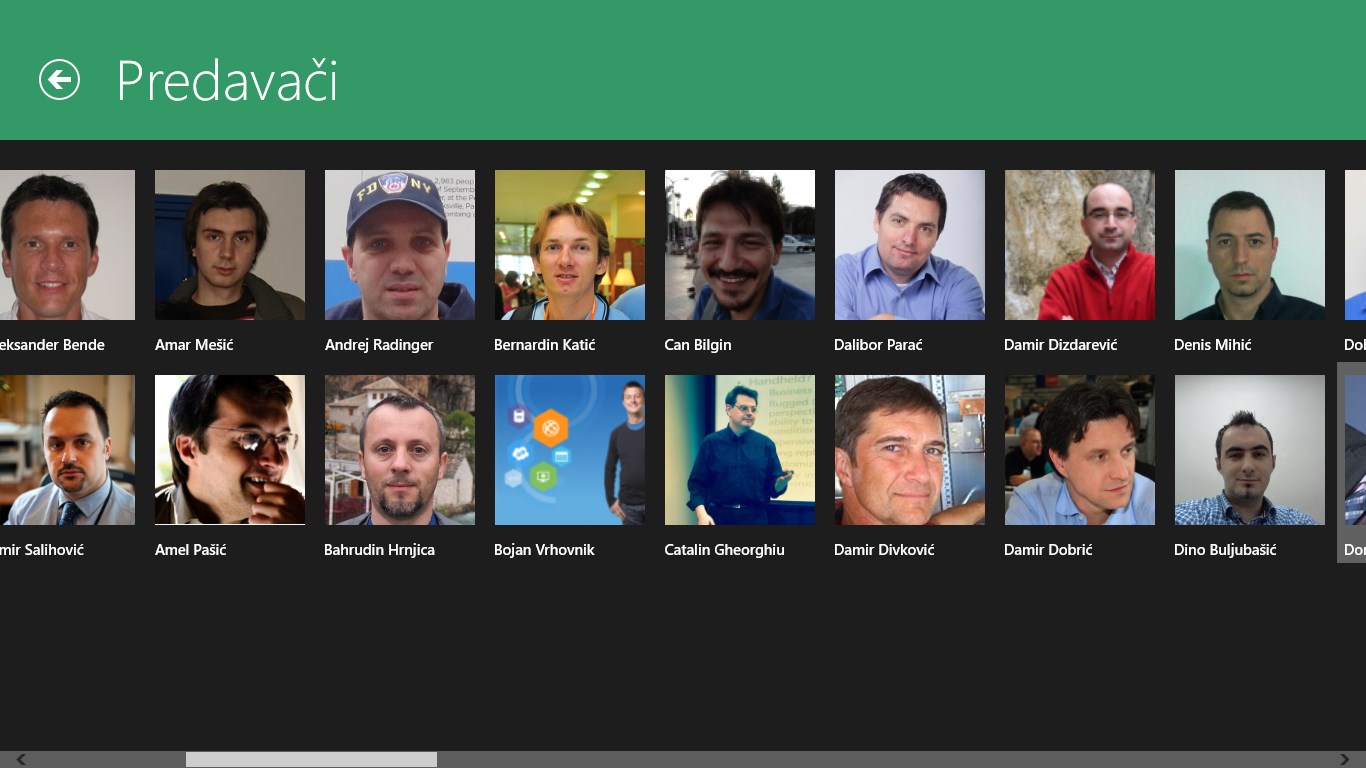Select Amel Pašić's photo

coord(230,450)
